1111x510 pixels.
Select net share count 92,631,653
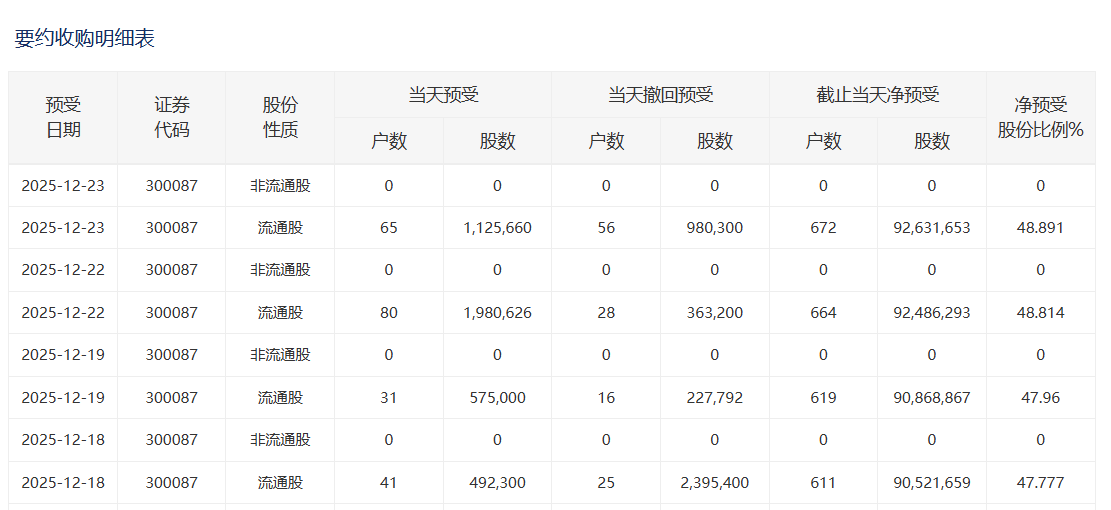click(932, 228)
